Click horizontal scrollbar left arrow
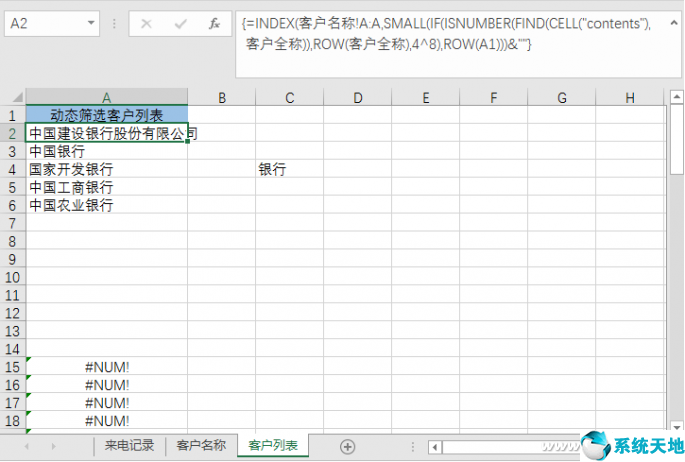This screenshot has width=685, height=462. pos(435,446)
